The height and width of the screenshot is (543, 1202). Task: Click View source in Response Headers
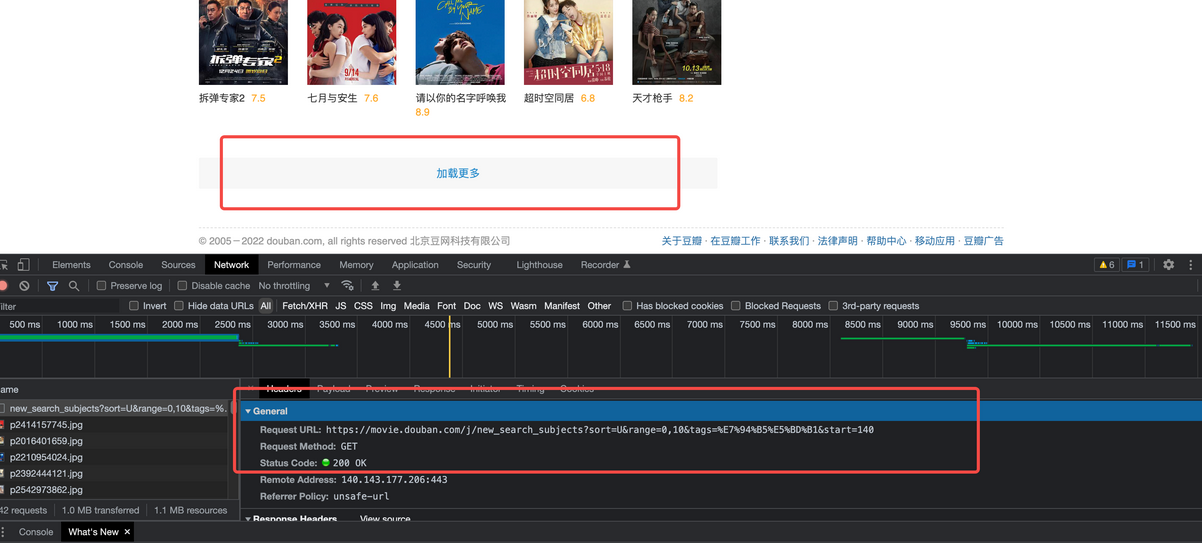pos(385,519)
